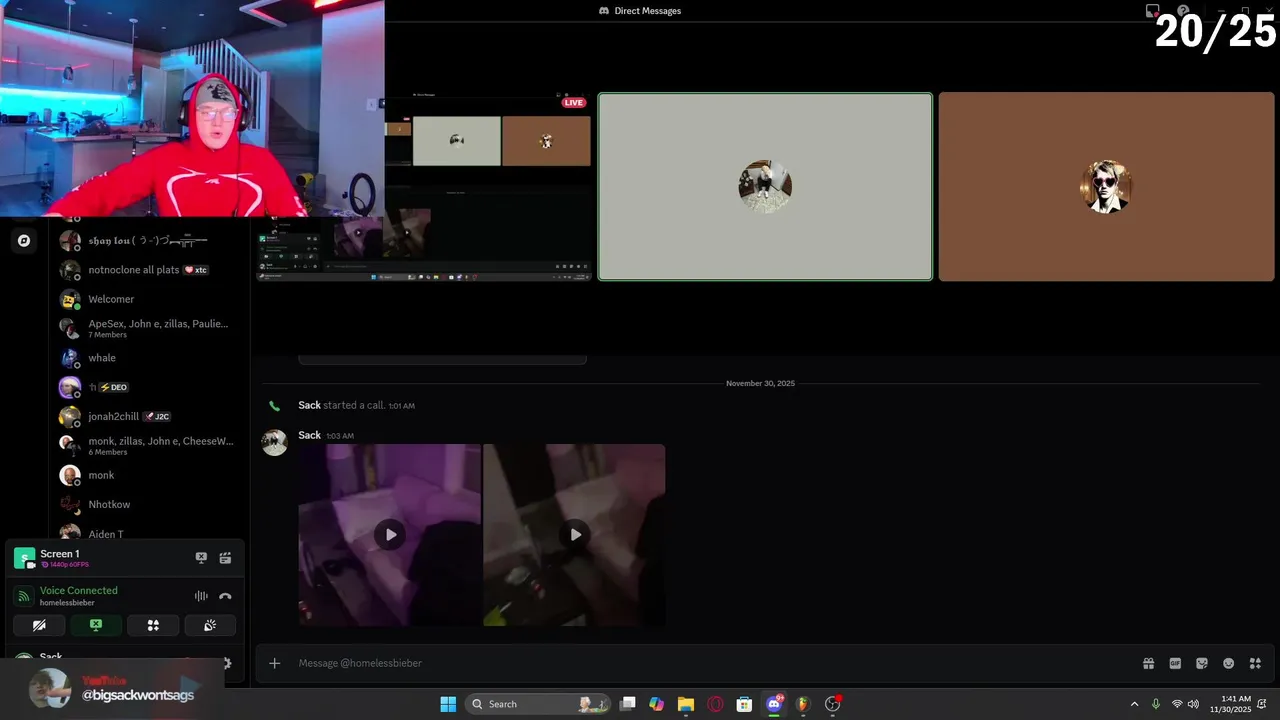
Task: Open the gift icon in message bar
Action: coord(1149,663)
